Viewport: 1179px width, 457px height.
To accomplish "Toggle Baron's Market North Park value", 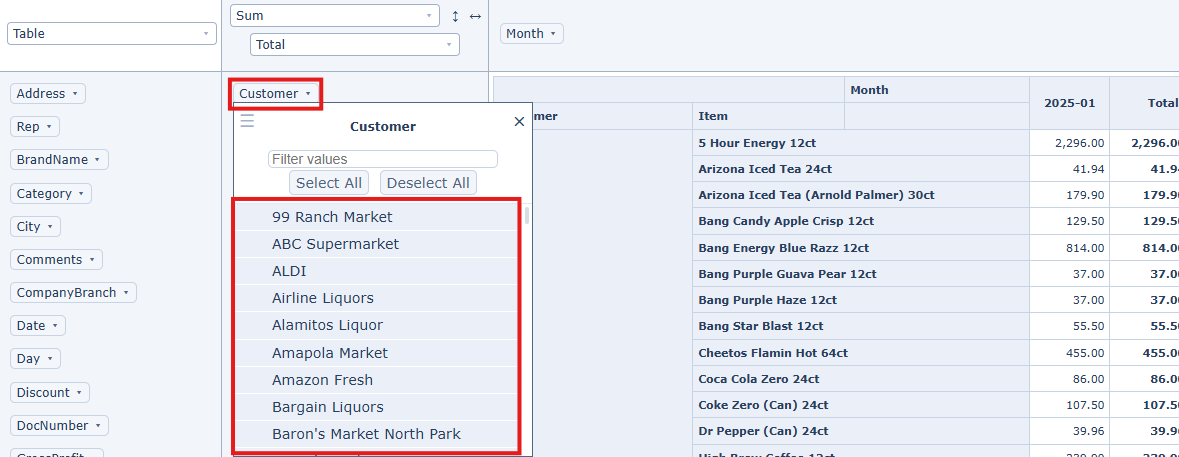I will [x=377, y=434].
